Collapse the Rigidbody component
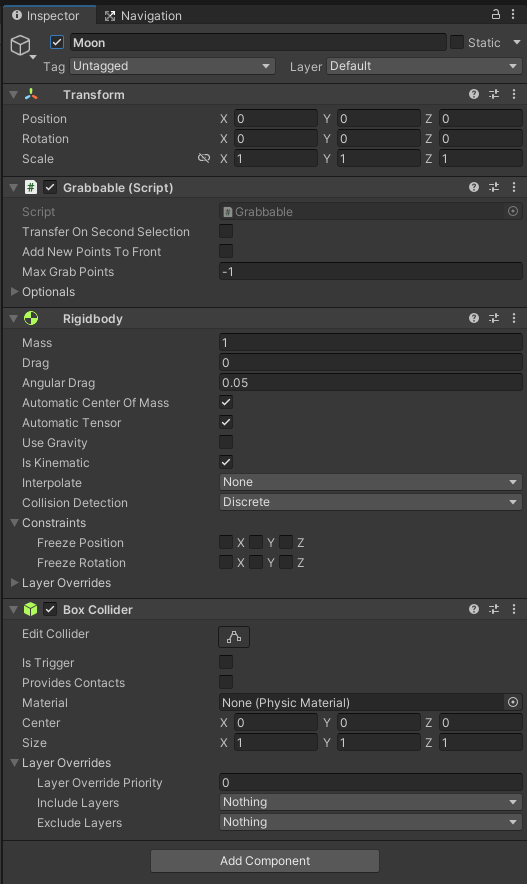 (x=14, y=319)
